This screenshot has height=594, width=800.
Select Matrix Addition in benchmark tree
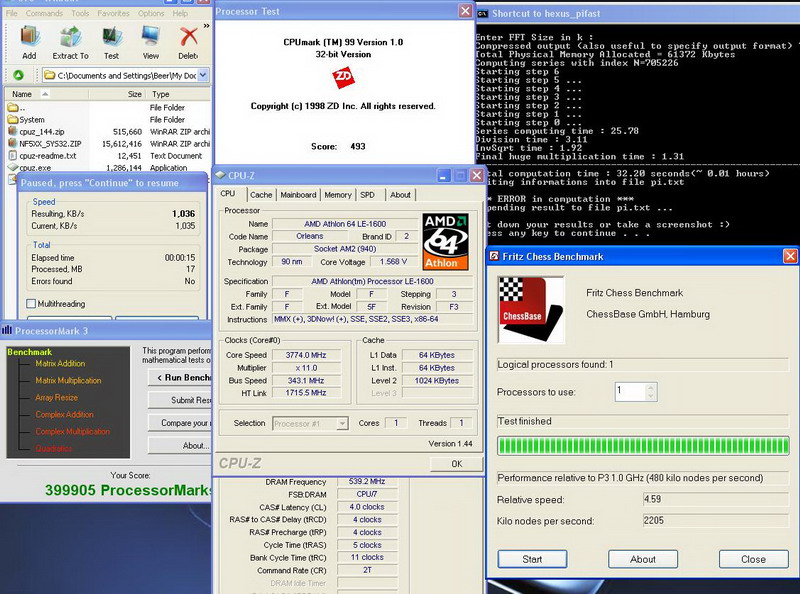[x=60, y=363]
